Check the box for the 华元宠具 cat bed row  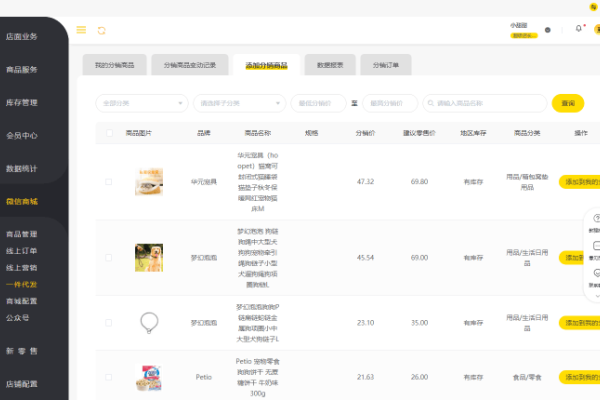(109, 182)
